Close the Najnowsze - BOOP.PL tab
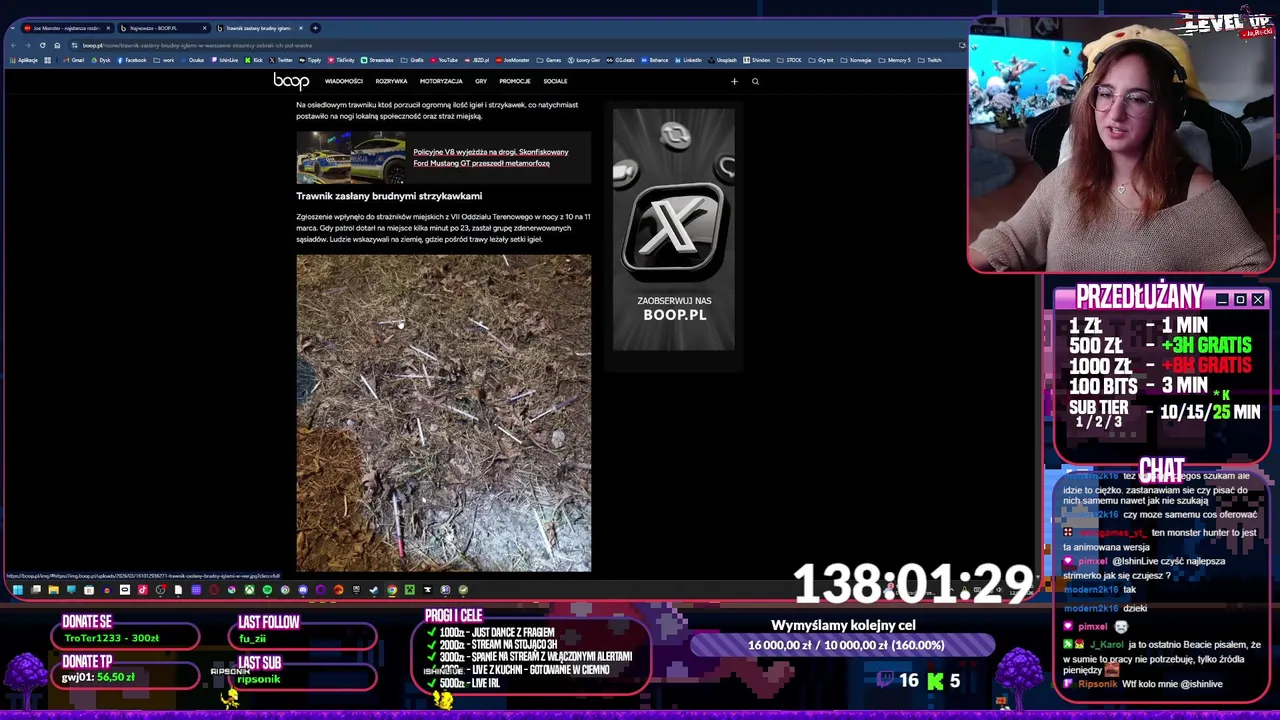 [x=204, y=28]
